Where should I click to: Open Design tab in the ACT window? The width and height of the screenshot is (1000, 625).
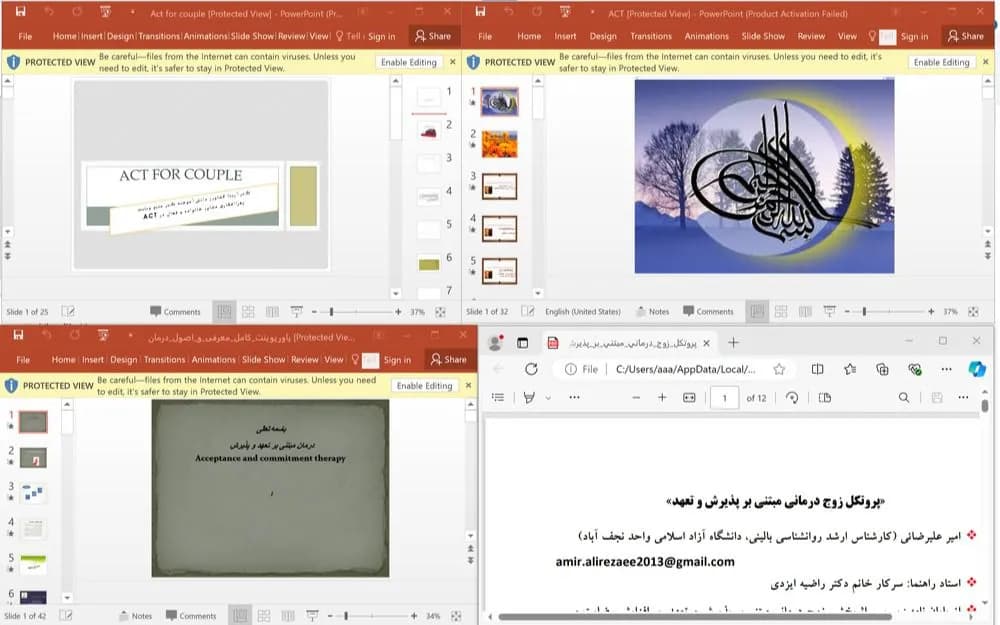click(603, 36)
